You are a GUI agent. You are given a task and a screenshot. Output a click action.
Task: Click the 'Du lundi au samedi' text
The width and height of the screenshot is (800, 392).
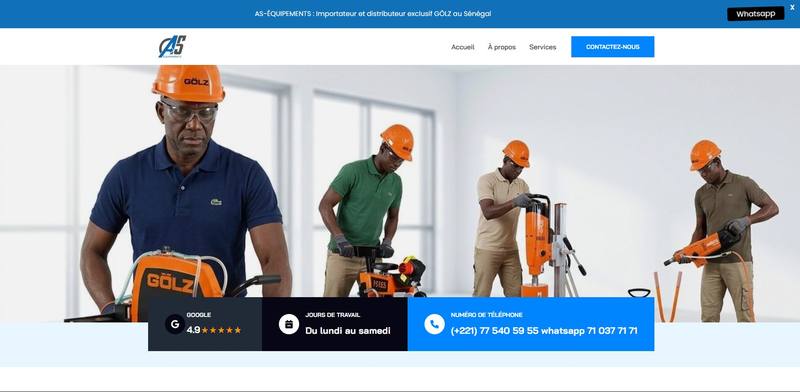348,331
